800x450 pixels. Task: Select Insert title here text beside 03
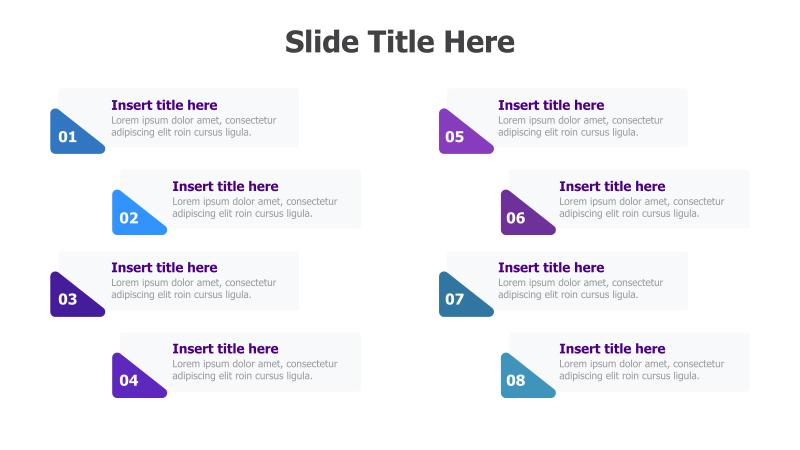(164, 267)
